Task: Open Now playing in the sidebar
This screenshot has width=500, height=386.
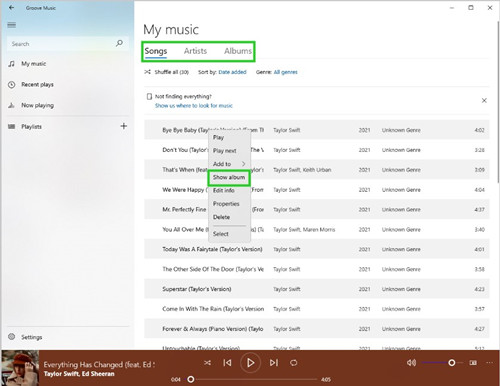Action: click(x=37, y=105)
